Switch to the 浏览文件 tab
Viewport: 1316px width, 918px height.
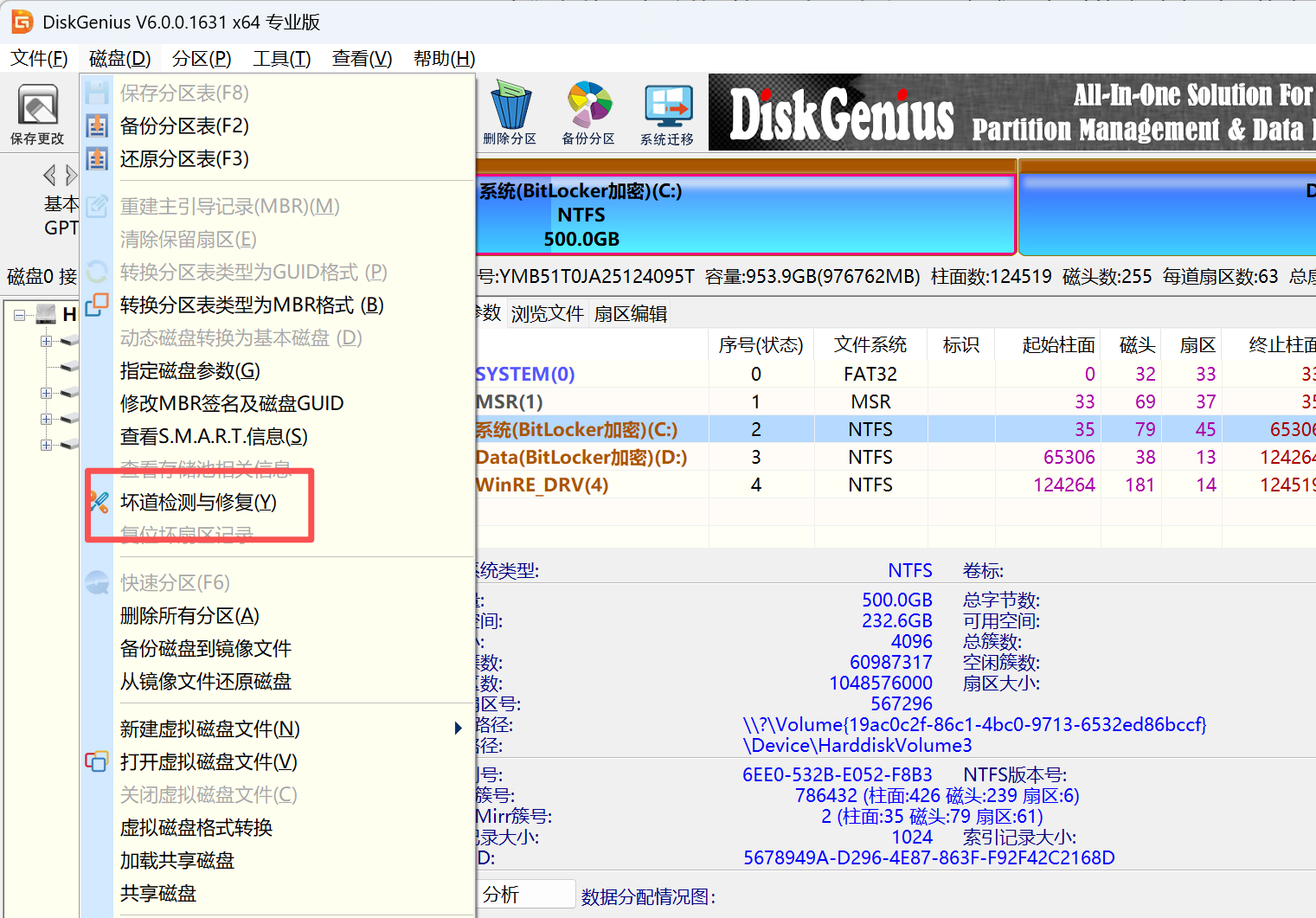547,313
